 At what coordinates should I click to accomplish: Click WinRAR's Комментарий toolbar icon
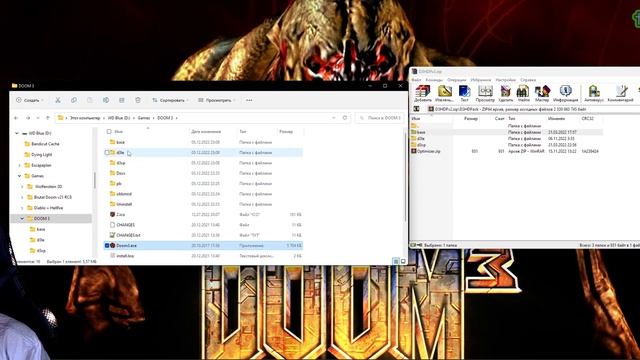[x=620, y=93]
